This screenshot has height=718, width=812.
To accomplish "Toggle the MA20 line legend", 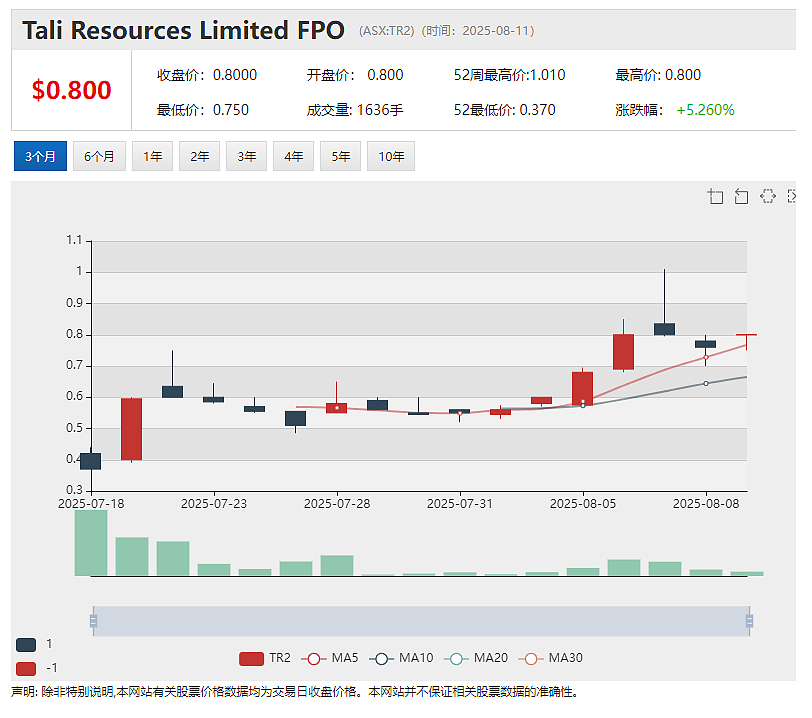I will [476, 658].
